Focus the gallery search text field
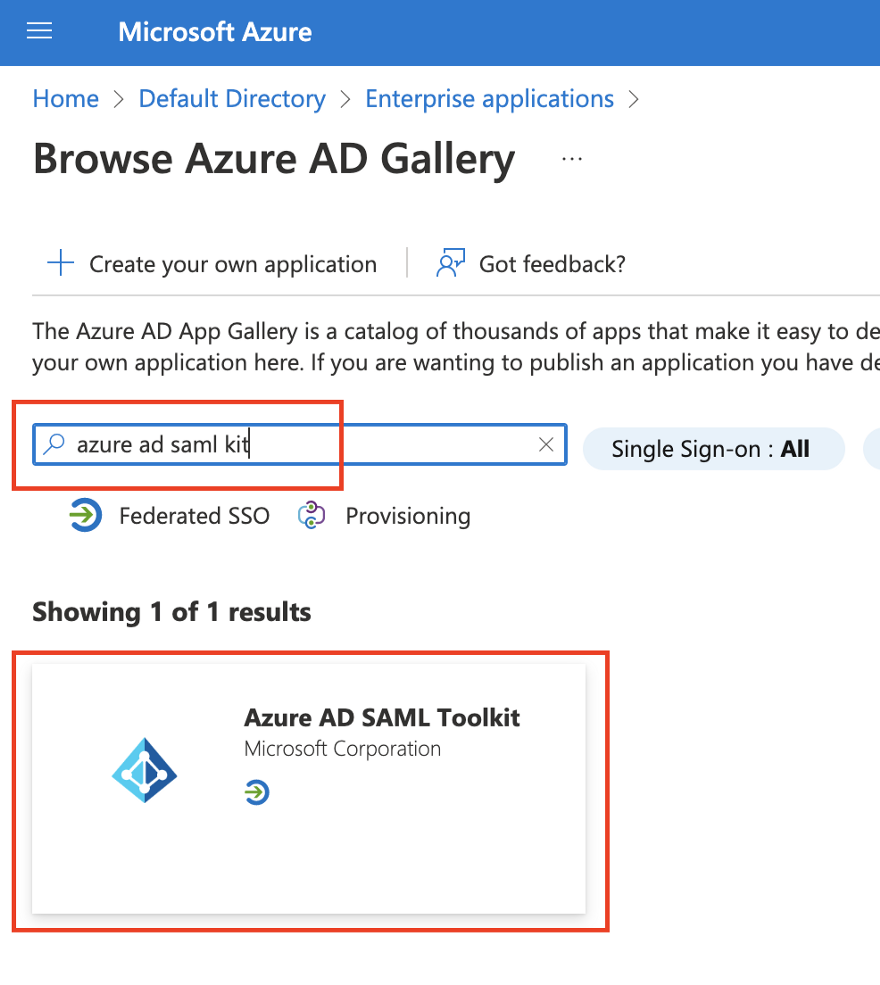This screenshot has width=880, height=985. (300, 445)
